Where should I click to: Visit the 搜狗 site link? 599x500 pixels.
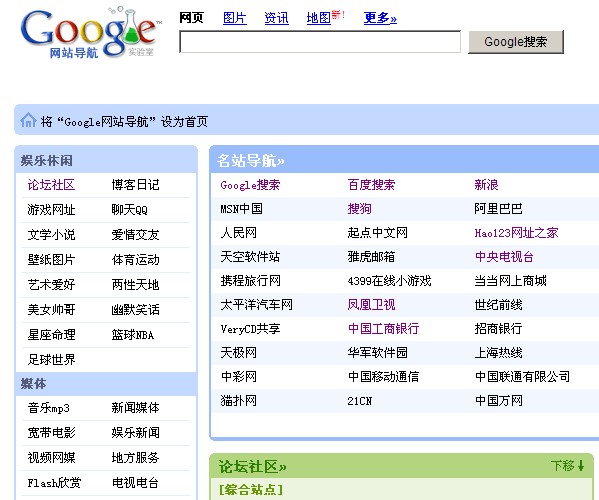(x=359, y=209)
